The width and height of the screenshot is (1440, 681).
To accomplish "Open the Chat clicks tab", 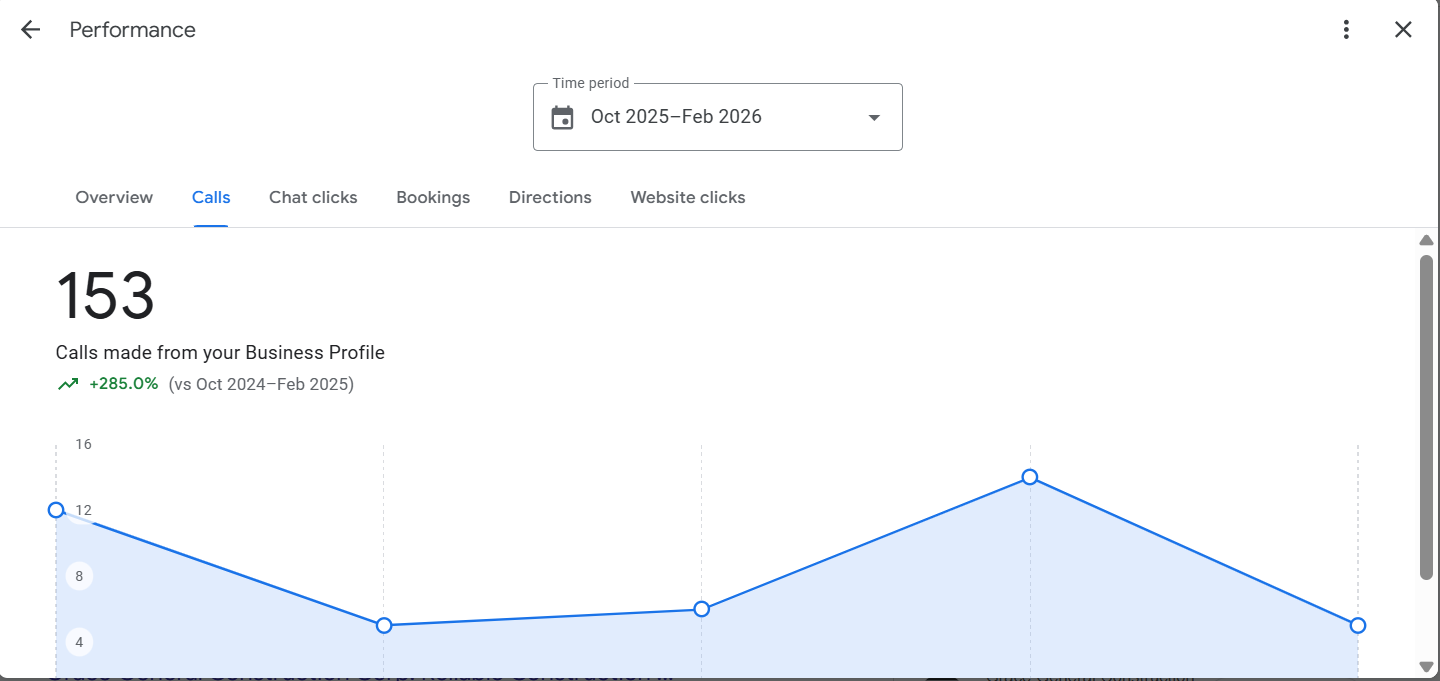I will (x=313, y=198).
